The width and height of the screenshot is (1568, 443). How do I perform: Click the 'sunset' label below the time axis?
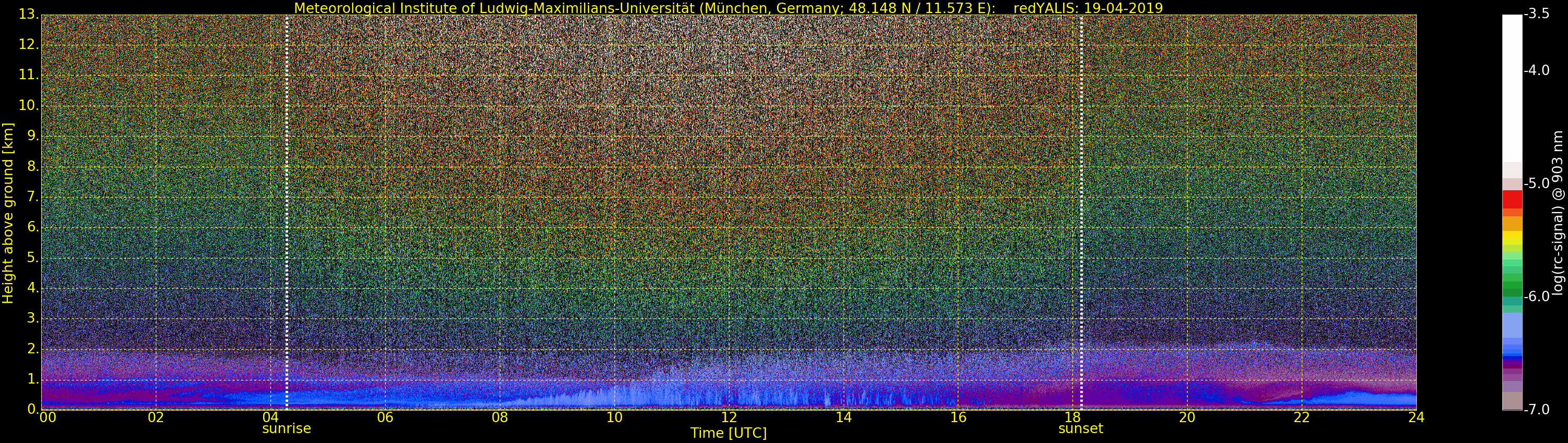pos(1080,428)
